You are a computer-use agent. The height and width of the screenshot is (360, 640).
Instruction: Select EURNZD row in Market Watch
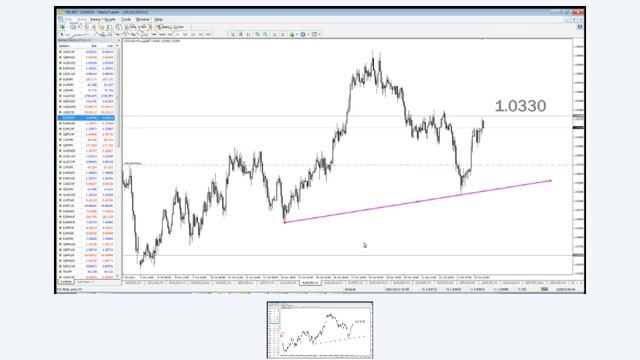coord(87,173)
